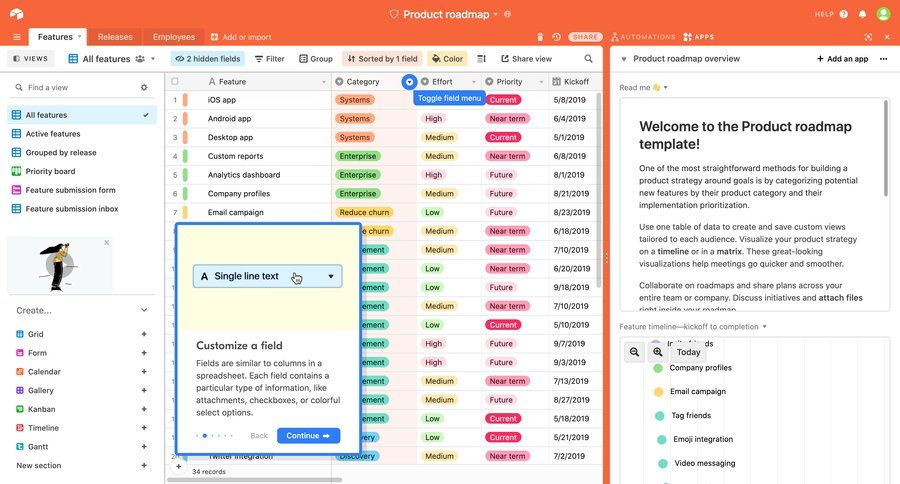Add a new record with plus icon
Screen dimensions: 900x484
coord(179,466)
